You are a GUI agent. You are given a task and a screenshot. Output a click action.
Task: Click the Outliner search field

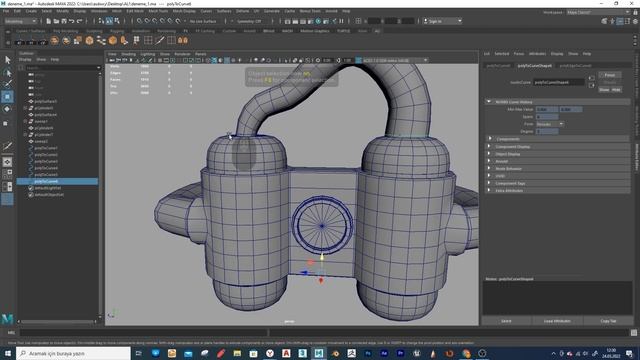point(62,68)
